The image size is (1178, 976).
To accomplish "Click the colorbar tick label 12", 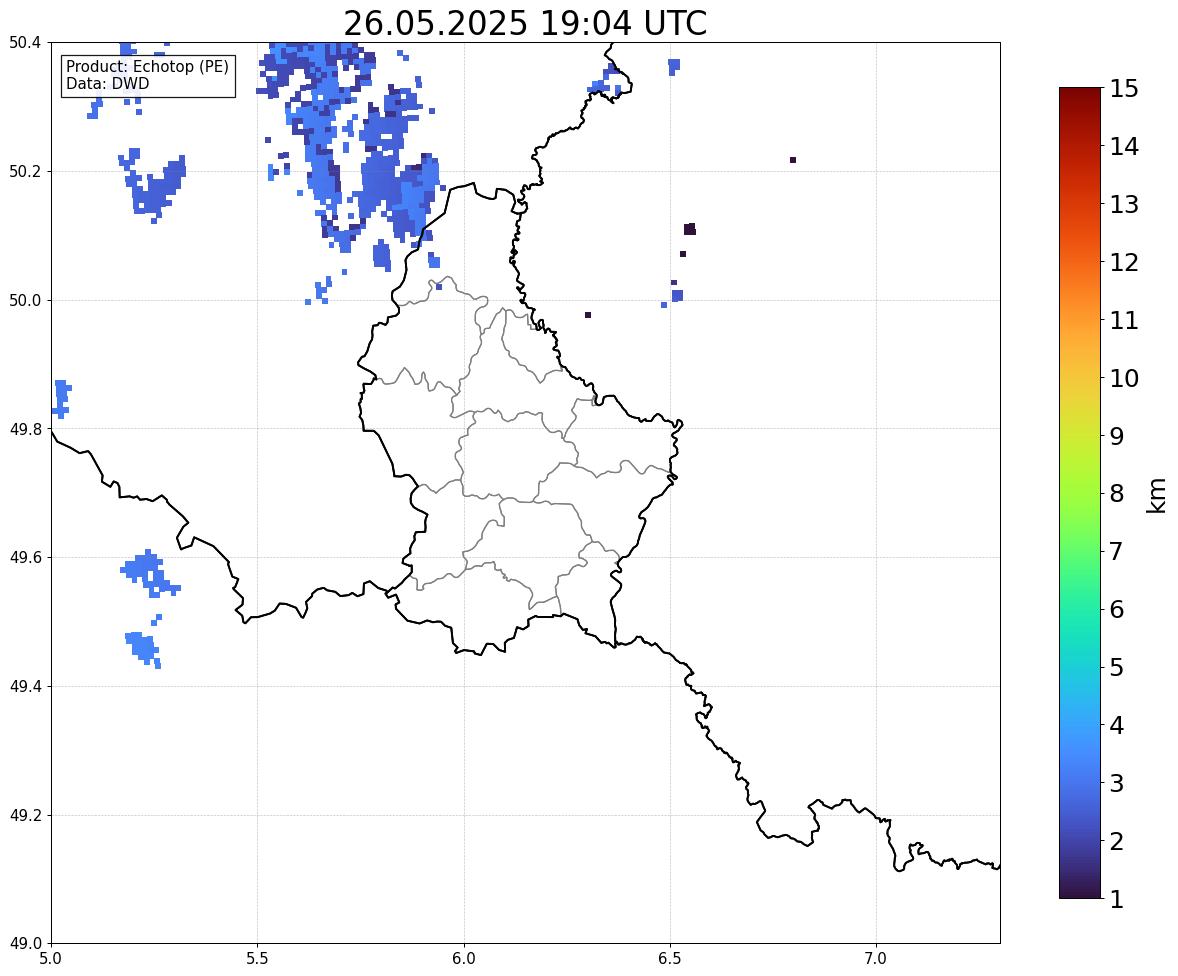I will click(1124, 261).
